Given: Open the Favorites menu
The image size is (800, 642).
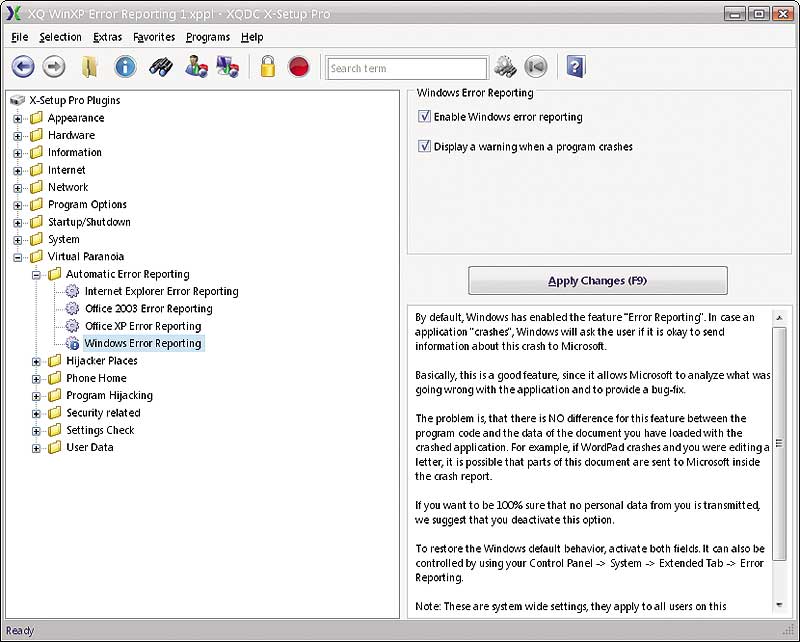Looking at the screenshot, I should click(154, 37).
